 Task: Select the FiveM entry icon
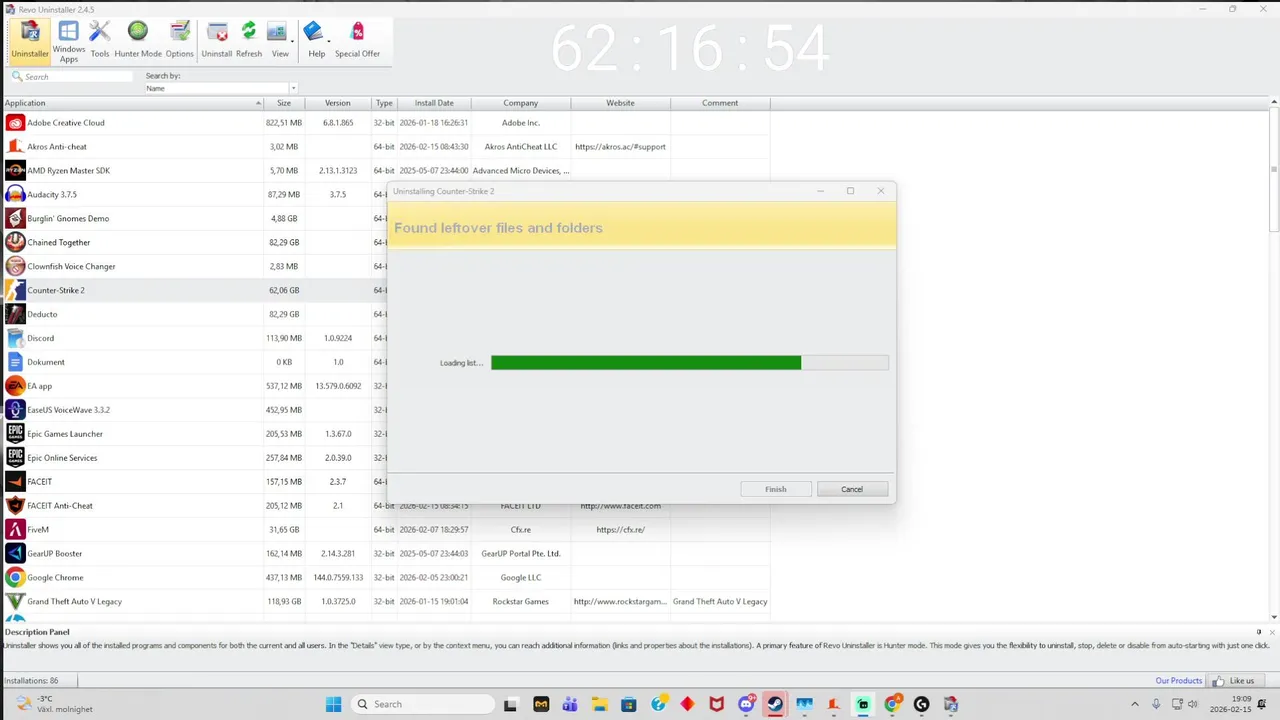point(15,530)
